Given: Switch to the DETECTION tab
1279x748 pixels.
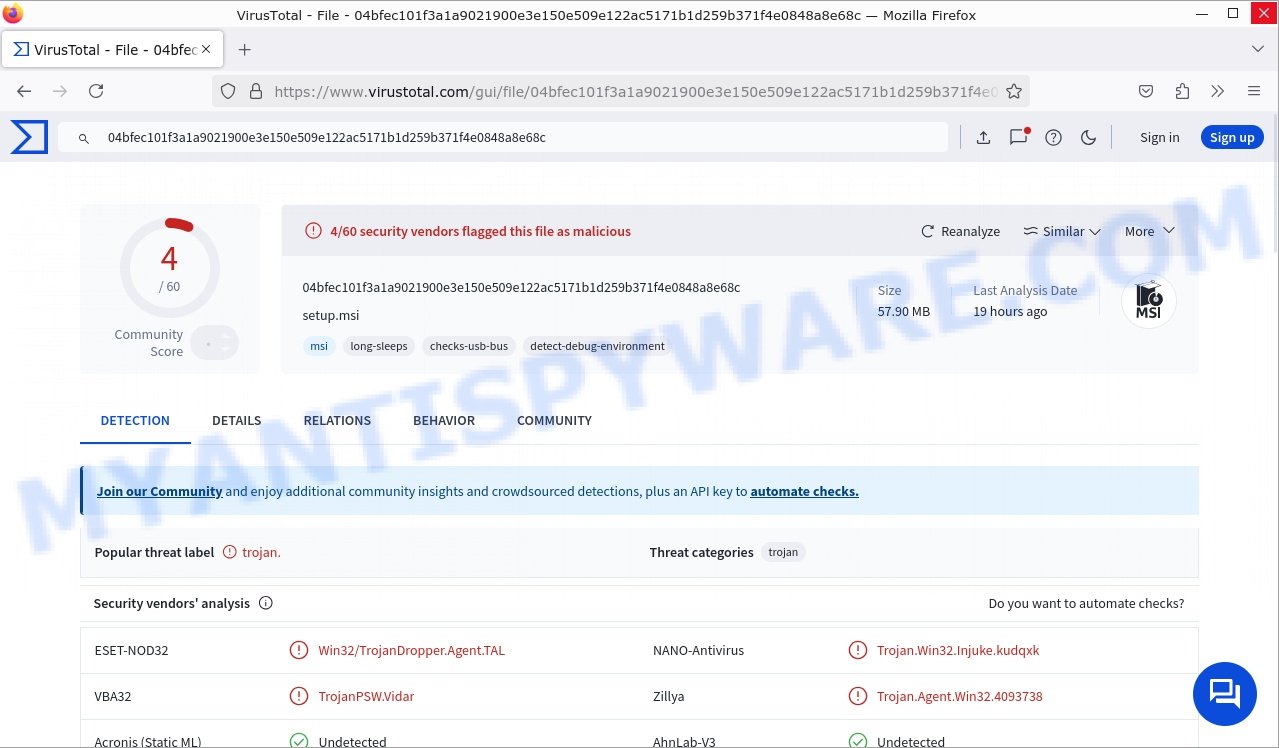Looking at the screenshot, I should [x=135, y=420].
